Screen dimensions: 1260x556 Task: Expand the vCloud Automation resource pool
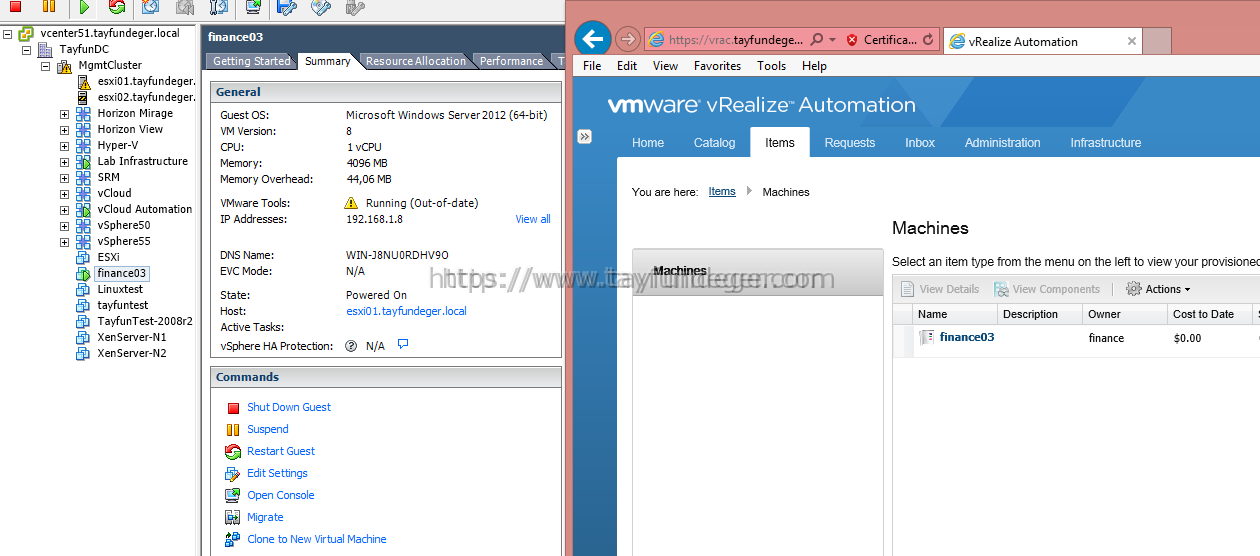[65, 210]
